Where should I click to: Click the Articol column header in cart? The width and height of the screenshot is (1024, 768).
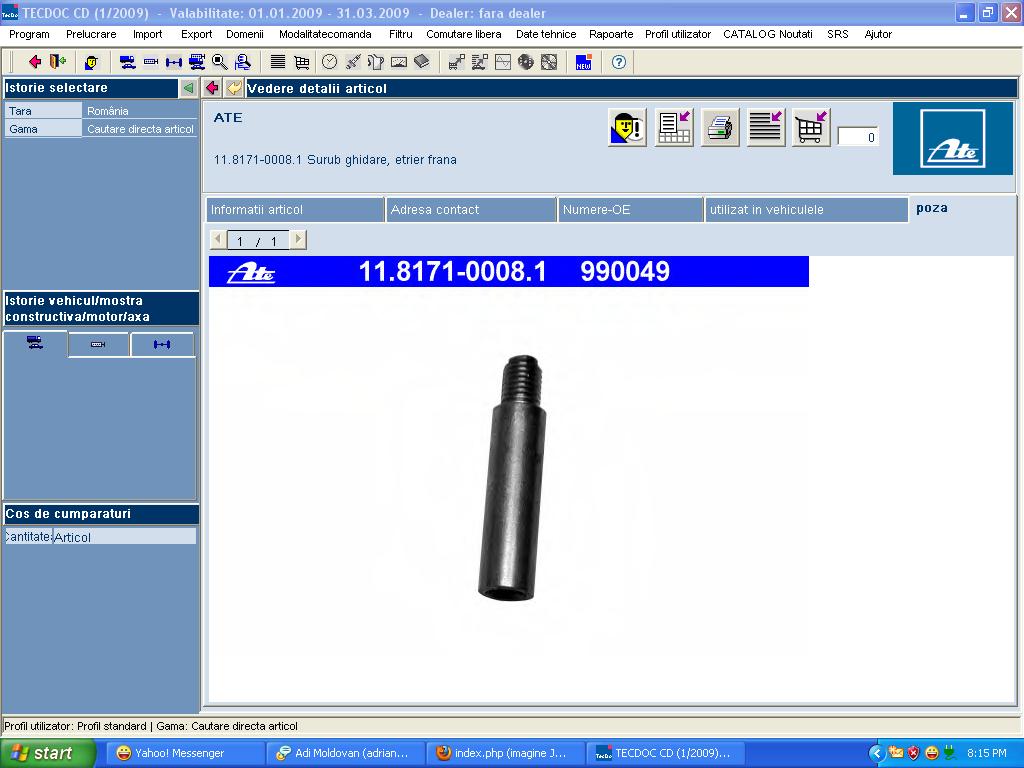tap(124, 537)
